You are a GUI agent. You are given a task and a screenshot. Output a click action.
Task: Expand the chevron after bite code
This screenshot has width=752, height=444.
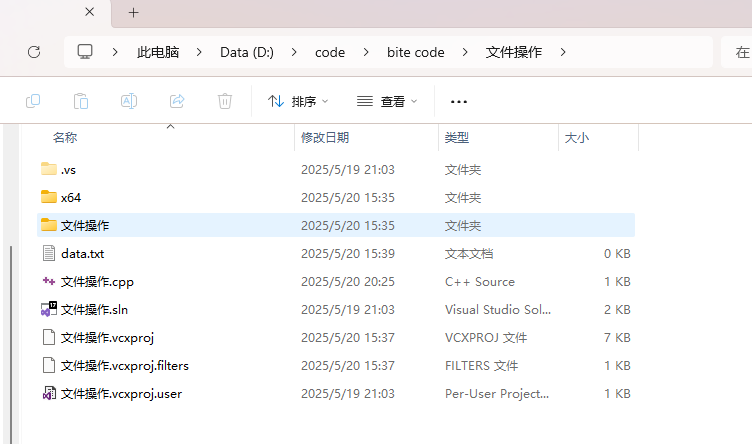point(464,52)
